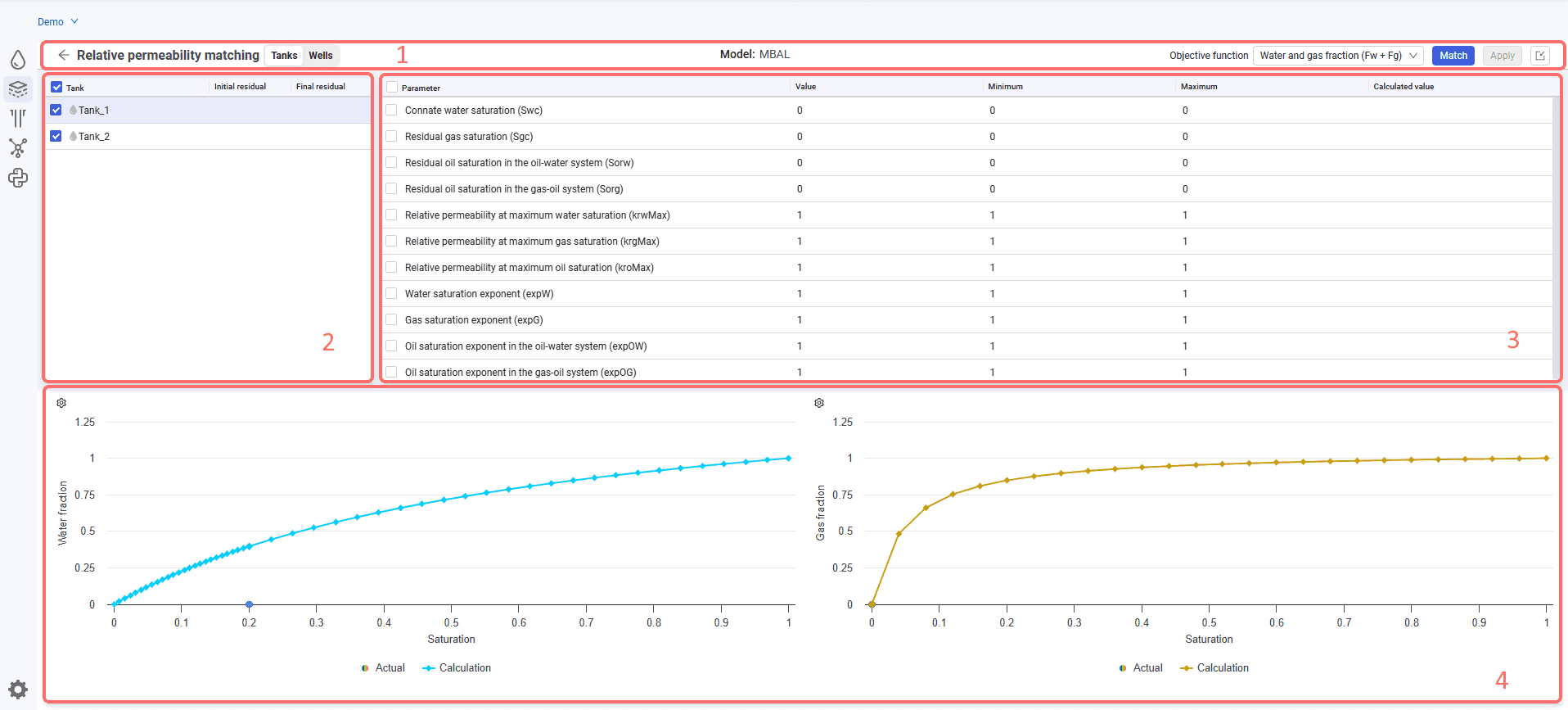Click the Value cell for krwMax
This screenshot has height=710, width=1568.
[x=887, y=215]
